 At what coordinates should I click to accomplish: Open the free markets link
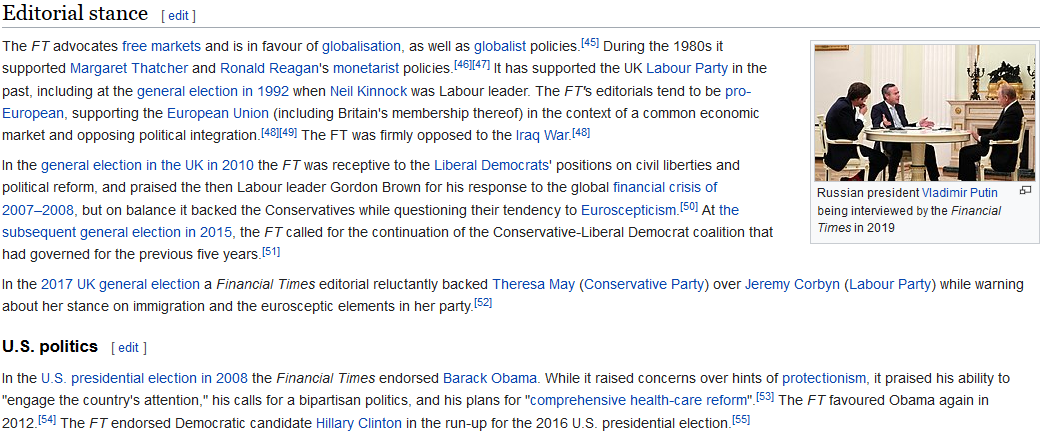[x=162, y=47]
